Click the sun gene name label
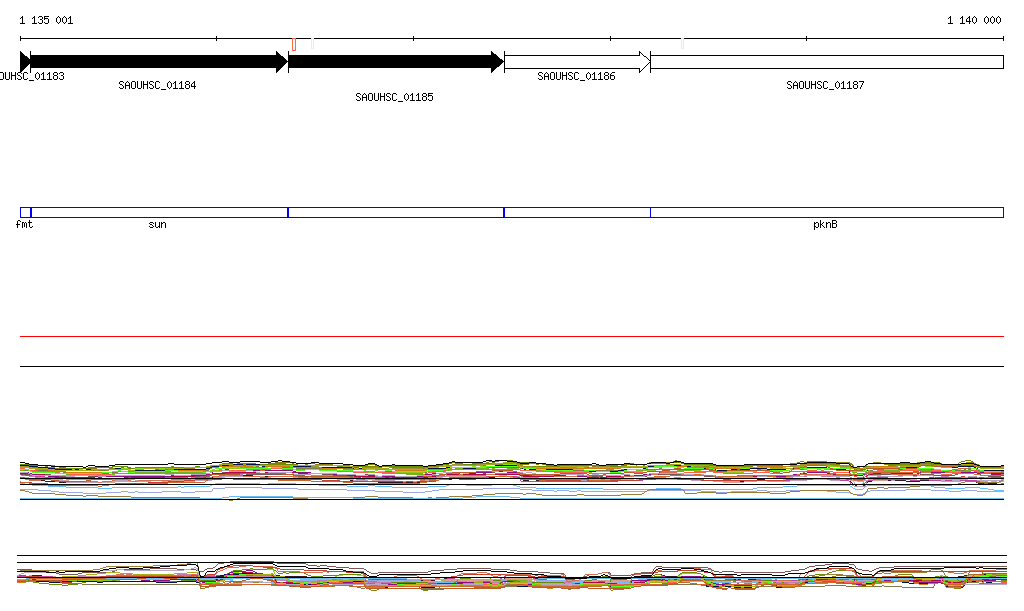Viewport: 1024px width, 611px height. click(x=157, y=225)
